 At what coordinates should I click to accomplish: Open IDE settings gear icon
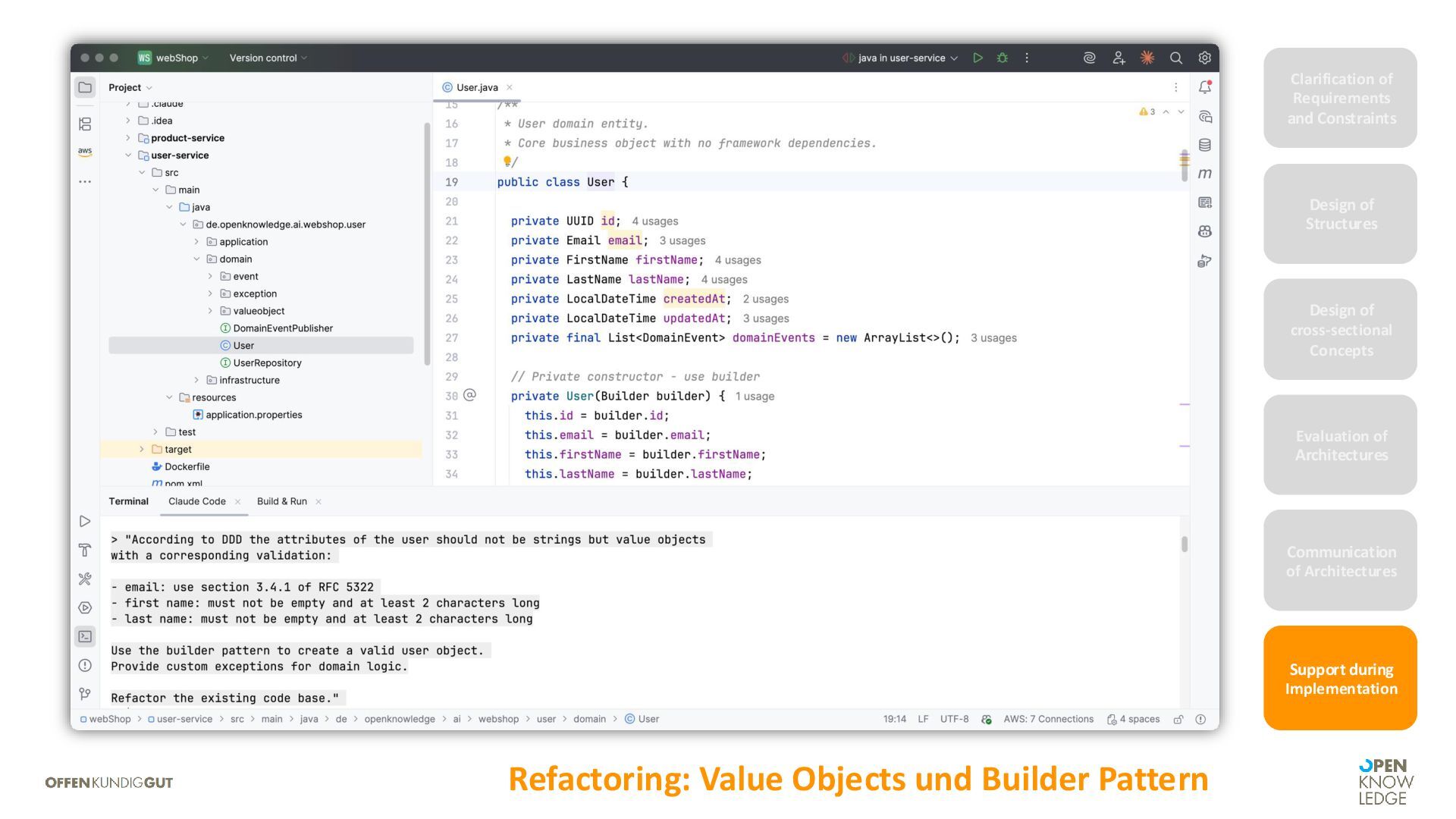[1204, 58]
